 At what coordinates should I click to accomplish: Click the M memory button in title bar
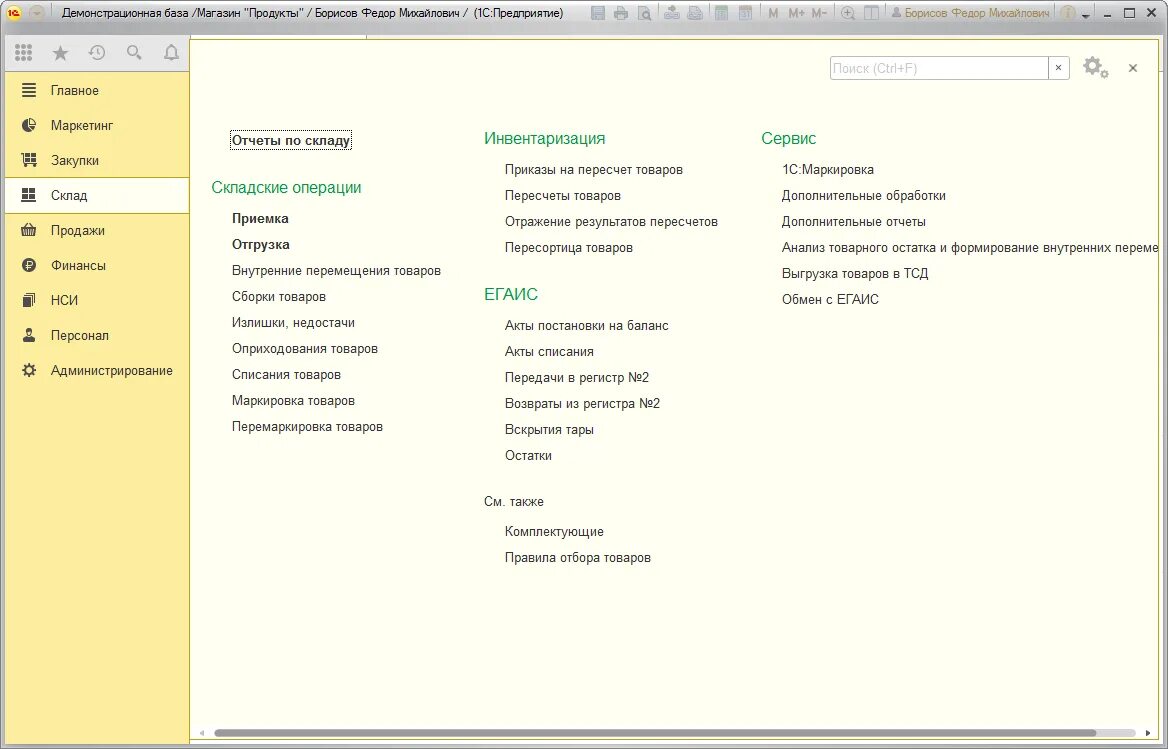(x=773, y=13)
